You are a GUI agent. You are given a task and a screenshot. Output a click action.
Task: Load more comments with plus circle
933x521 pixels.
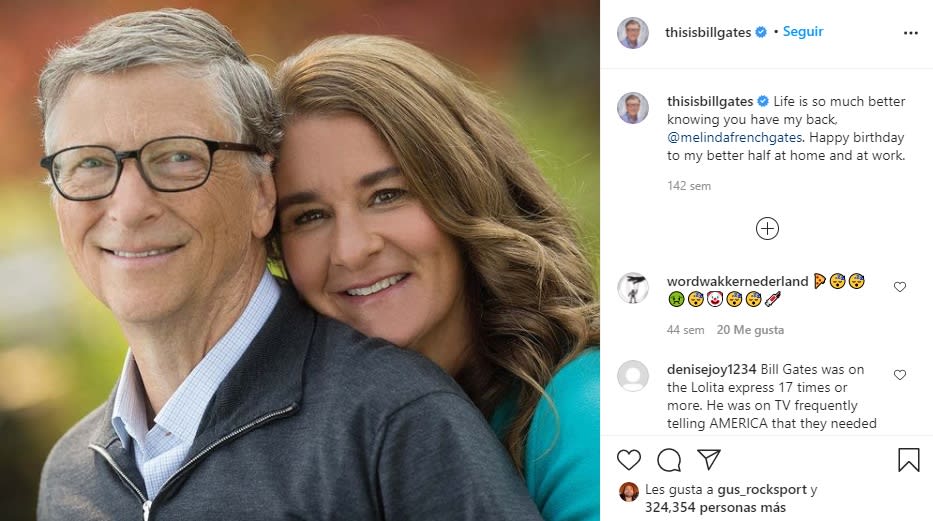(x=767, y=229)
